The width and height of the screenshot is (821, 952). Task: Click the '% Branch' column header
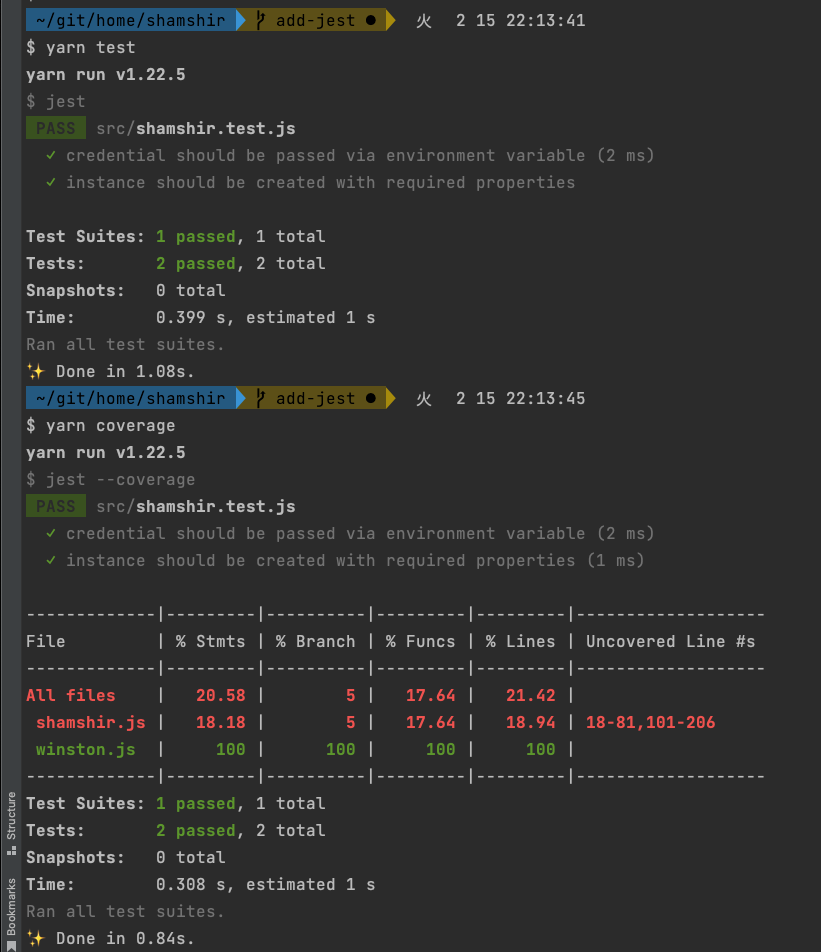click(315, 642)
